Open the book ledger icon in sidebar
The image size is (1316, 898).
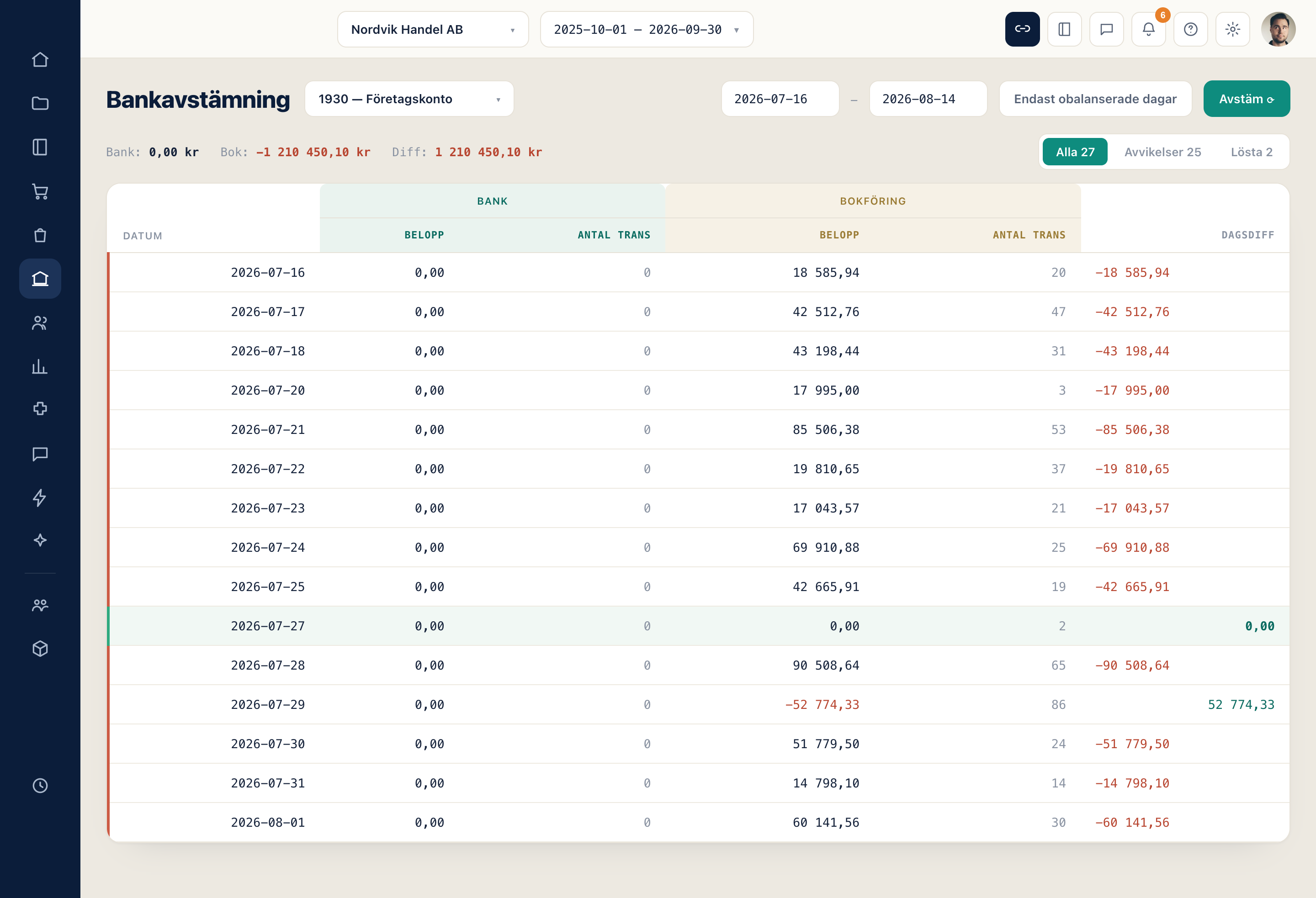point(40,147)
